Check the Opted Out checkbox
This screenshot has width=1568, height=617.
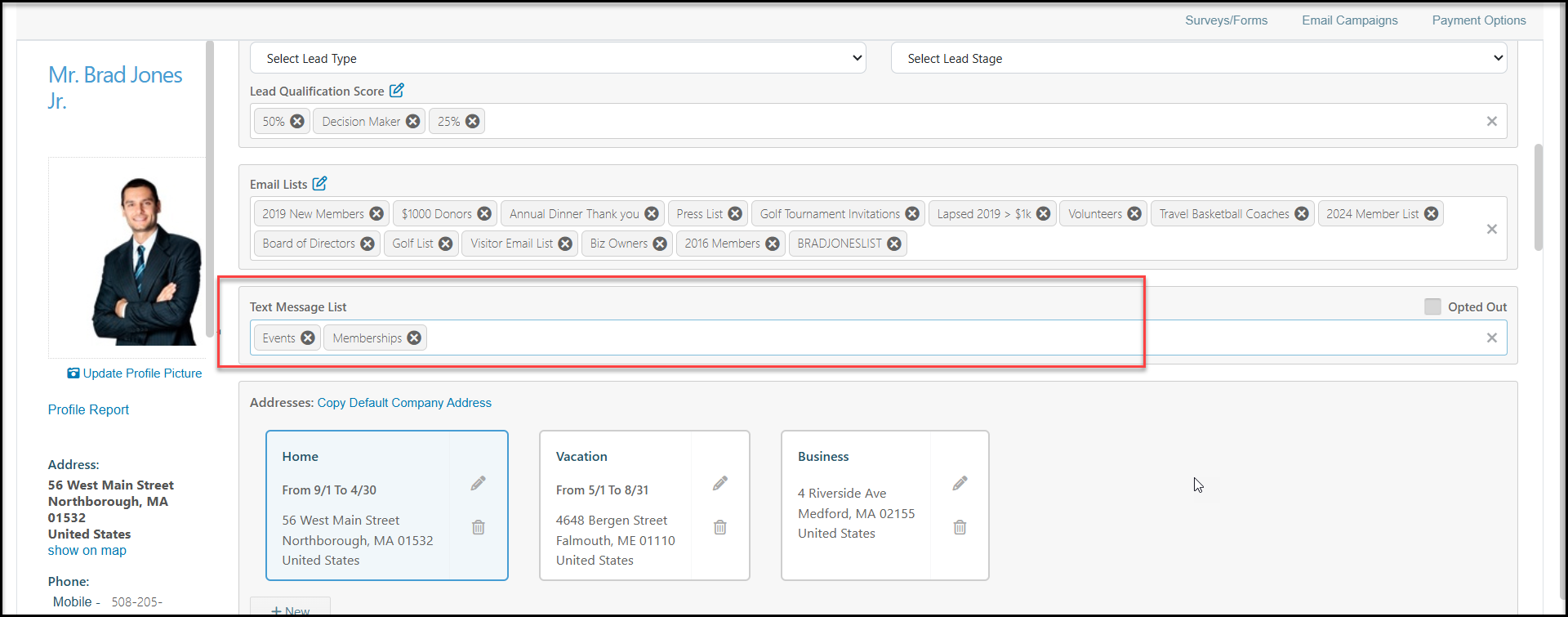click(x=1432, y=306)
